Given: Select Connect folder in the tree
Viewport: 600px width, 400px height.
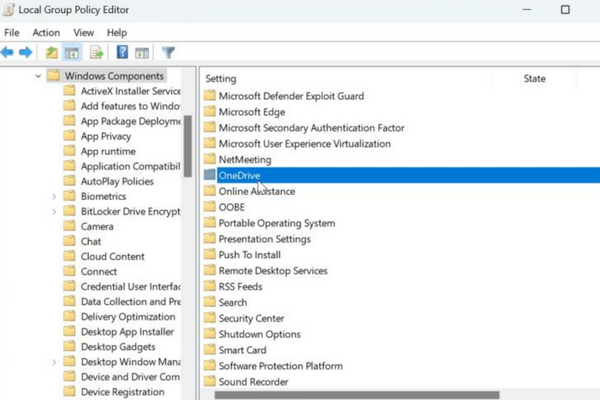Looking at the screenshot, I should pos(99,271).
